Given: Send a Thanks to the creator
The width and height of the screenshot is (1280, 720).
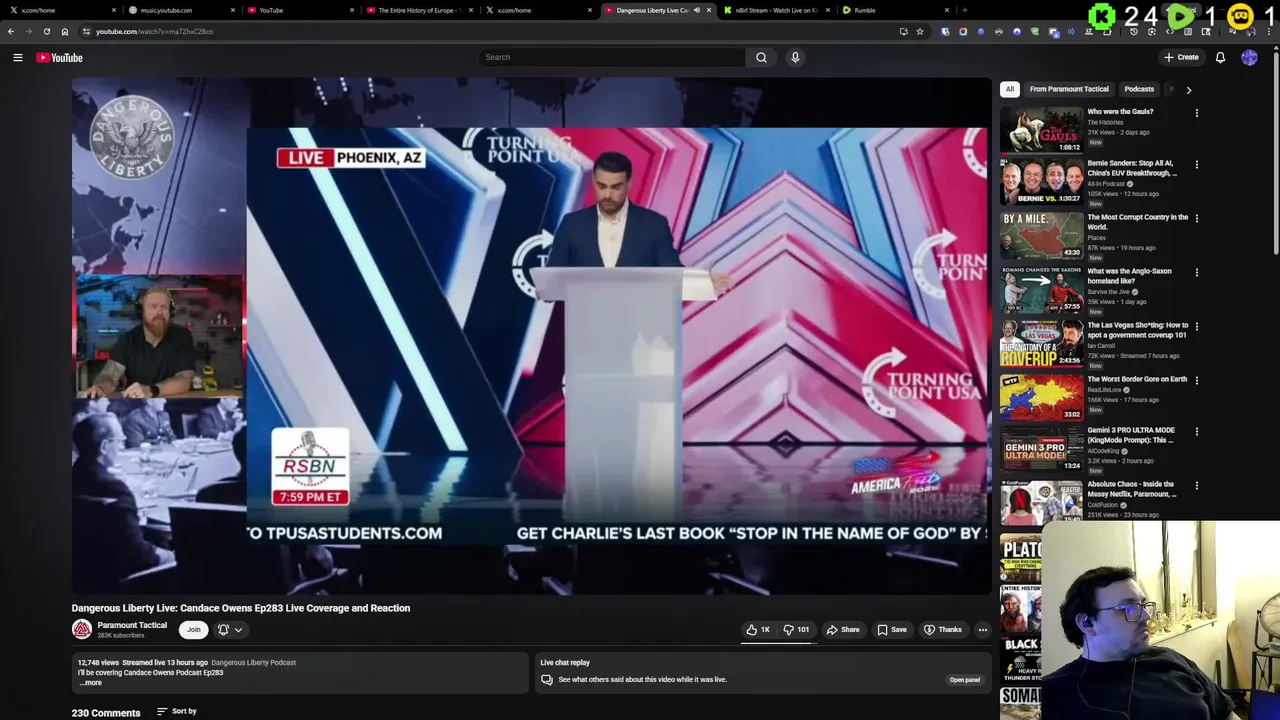Looking at the screenshot, I should pyautogui.click(x=943, y=630).
